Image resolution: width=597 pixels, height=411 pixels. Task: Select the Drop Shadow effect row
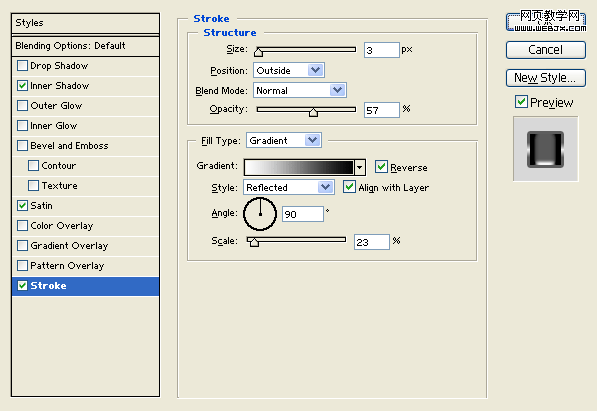coord(85,66)
